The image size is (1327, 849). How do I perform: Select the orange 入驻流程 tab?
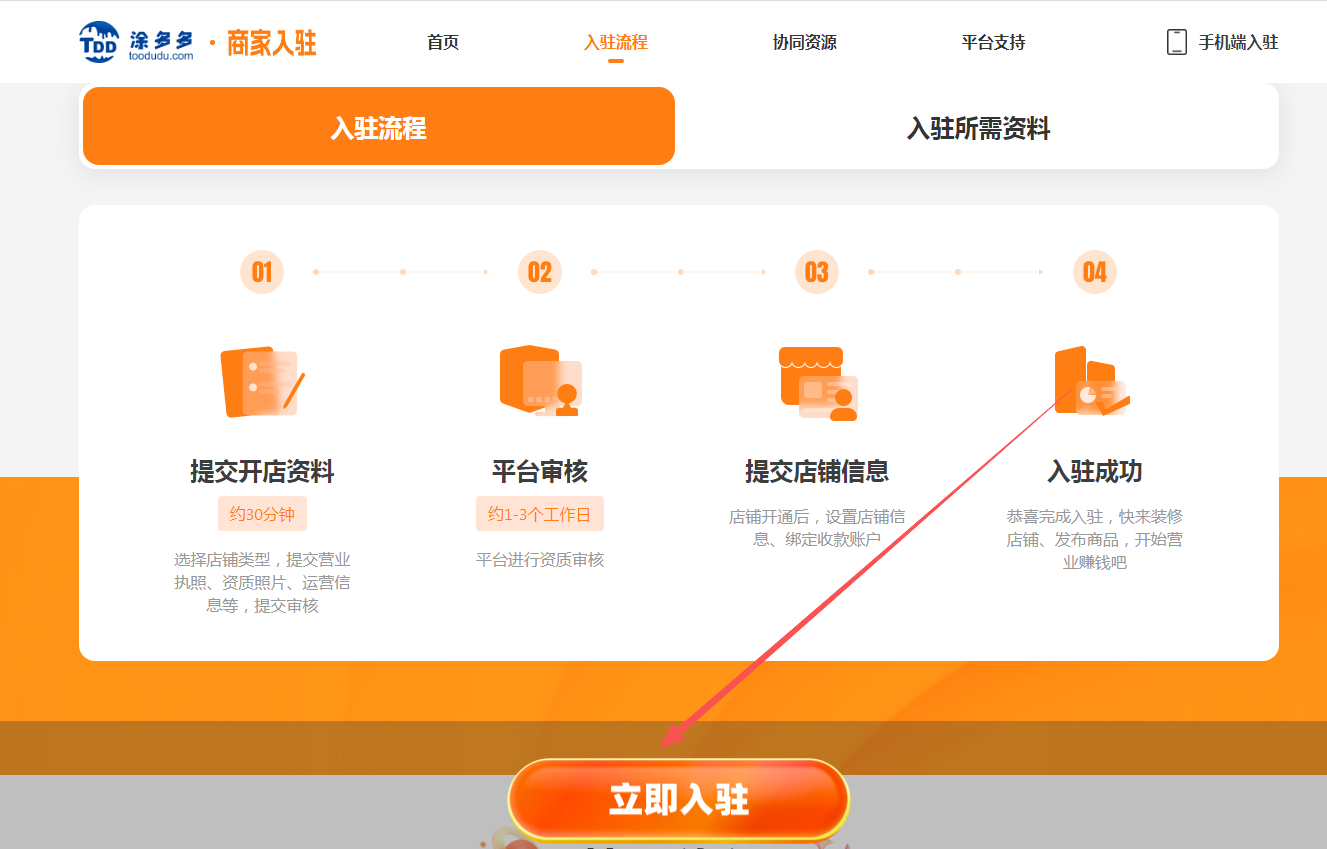[378, 128]
